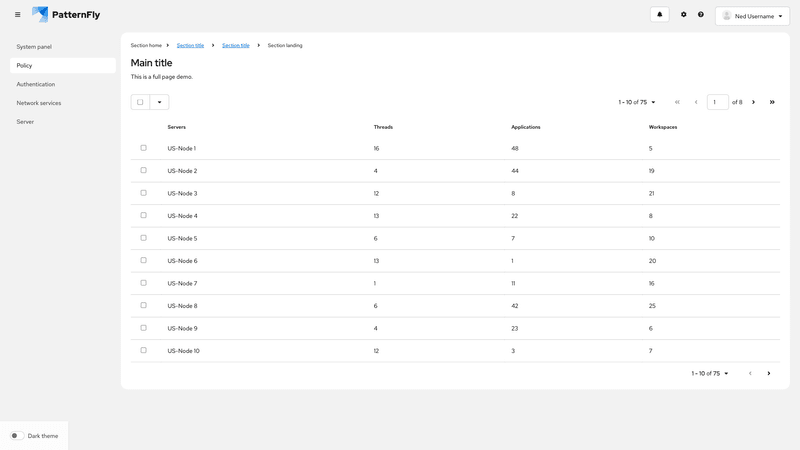Viewport: 800px width, 450px height.
Task: Click the Servers column header
Action: 177,127
